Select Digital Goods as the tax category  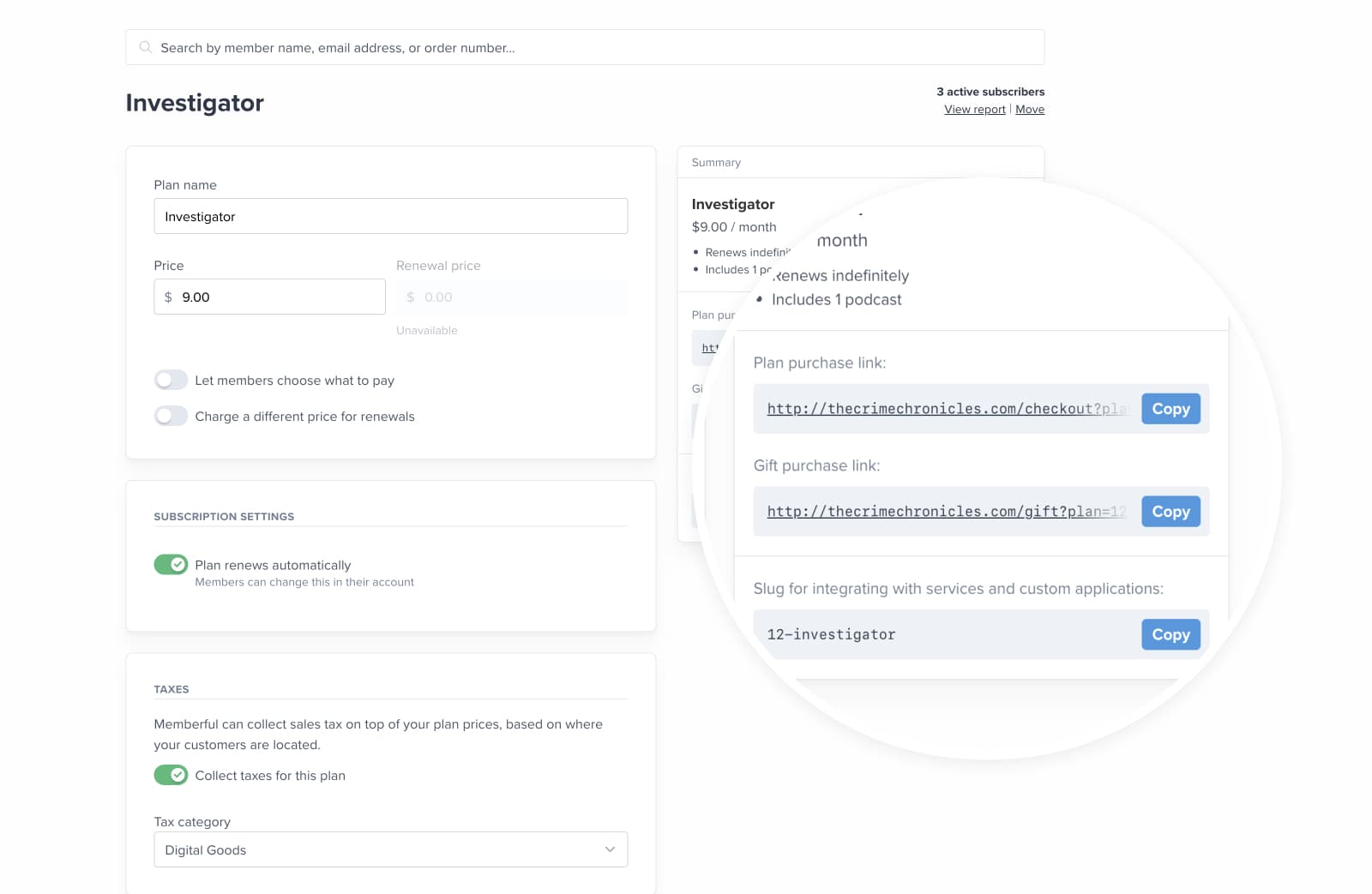[390, 849]
